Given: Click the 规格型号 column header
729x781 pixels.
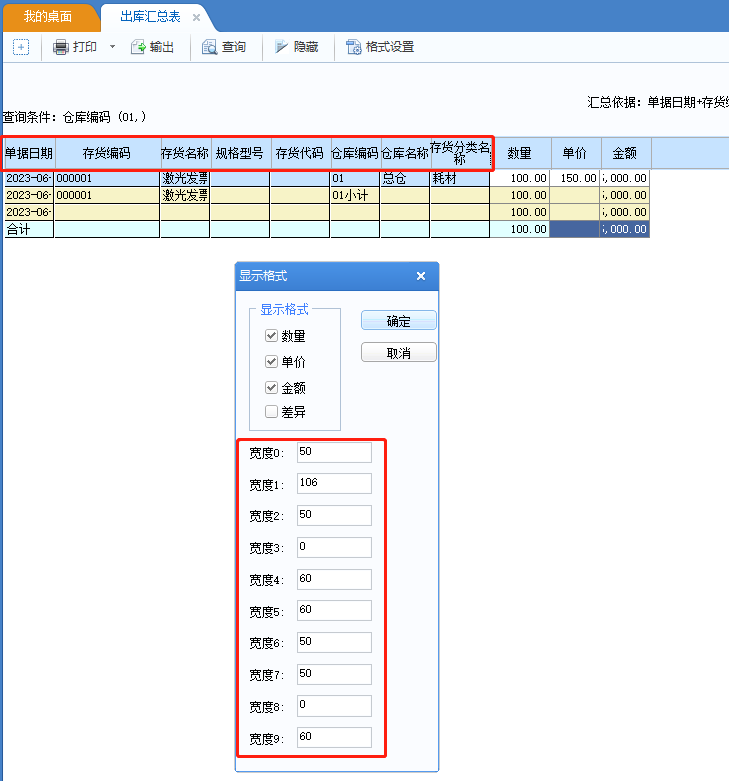Looking at the screenshot, I should click(x=240, y=153).
